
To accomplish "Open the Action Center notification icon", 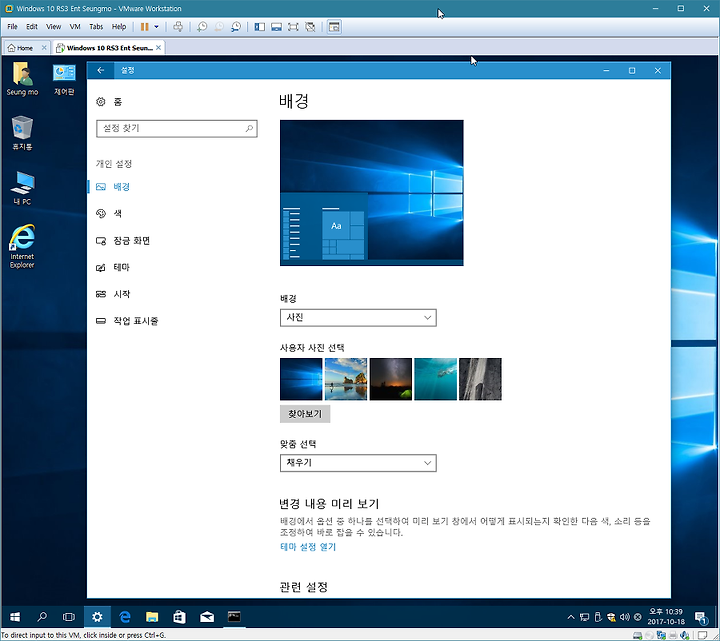I will pos(701,618).
